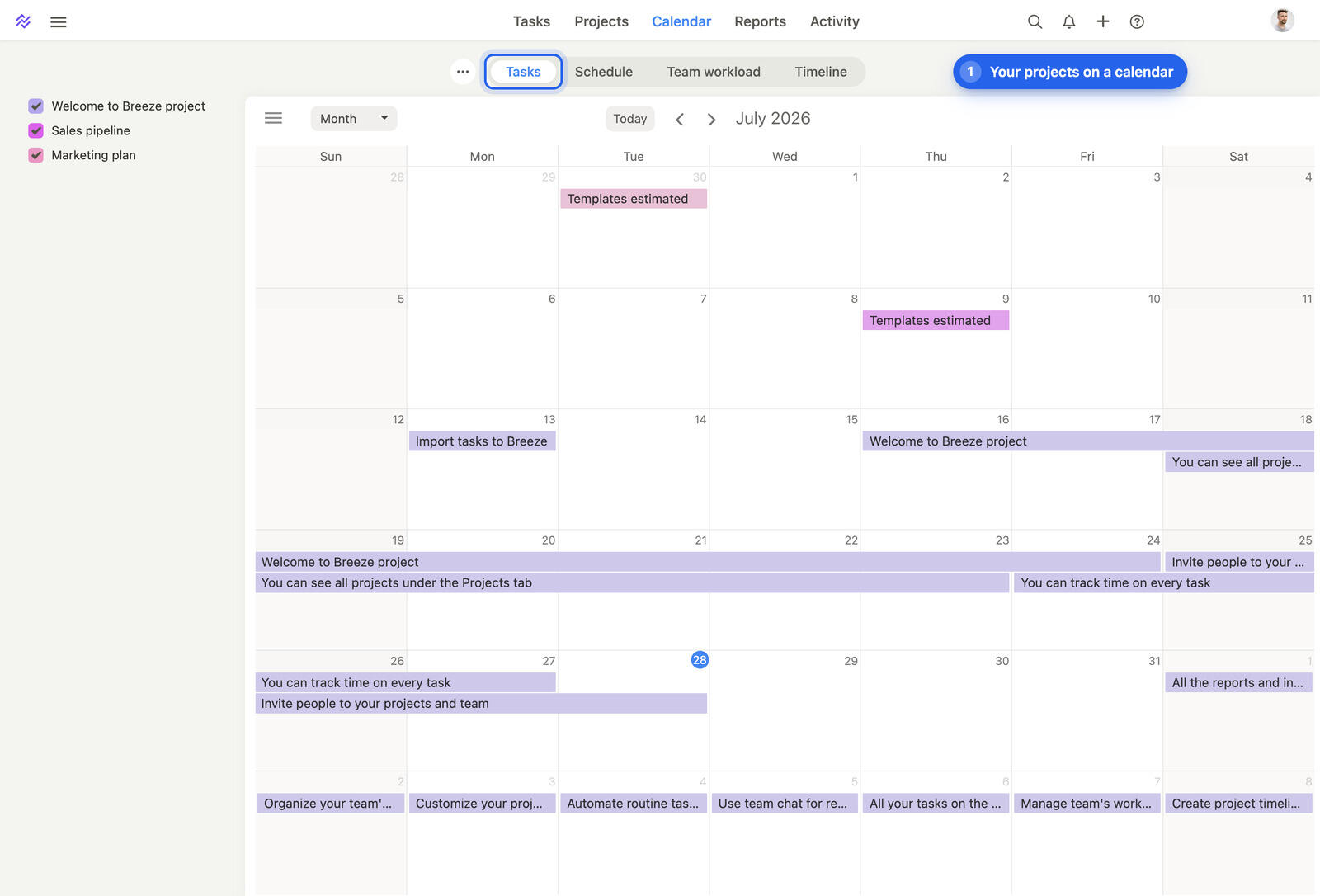This screenshot has height=896, width=1320.
Task: Open Organize your team'... event
Action: click(331, 803)
